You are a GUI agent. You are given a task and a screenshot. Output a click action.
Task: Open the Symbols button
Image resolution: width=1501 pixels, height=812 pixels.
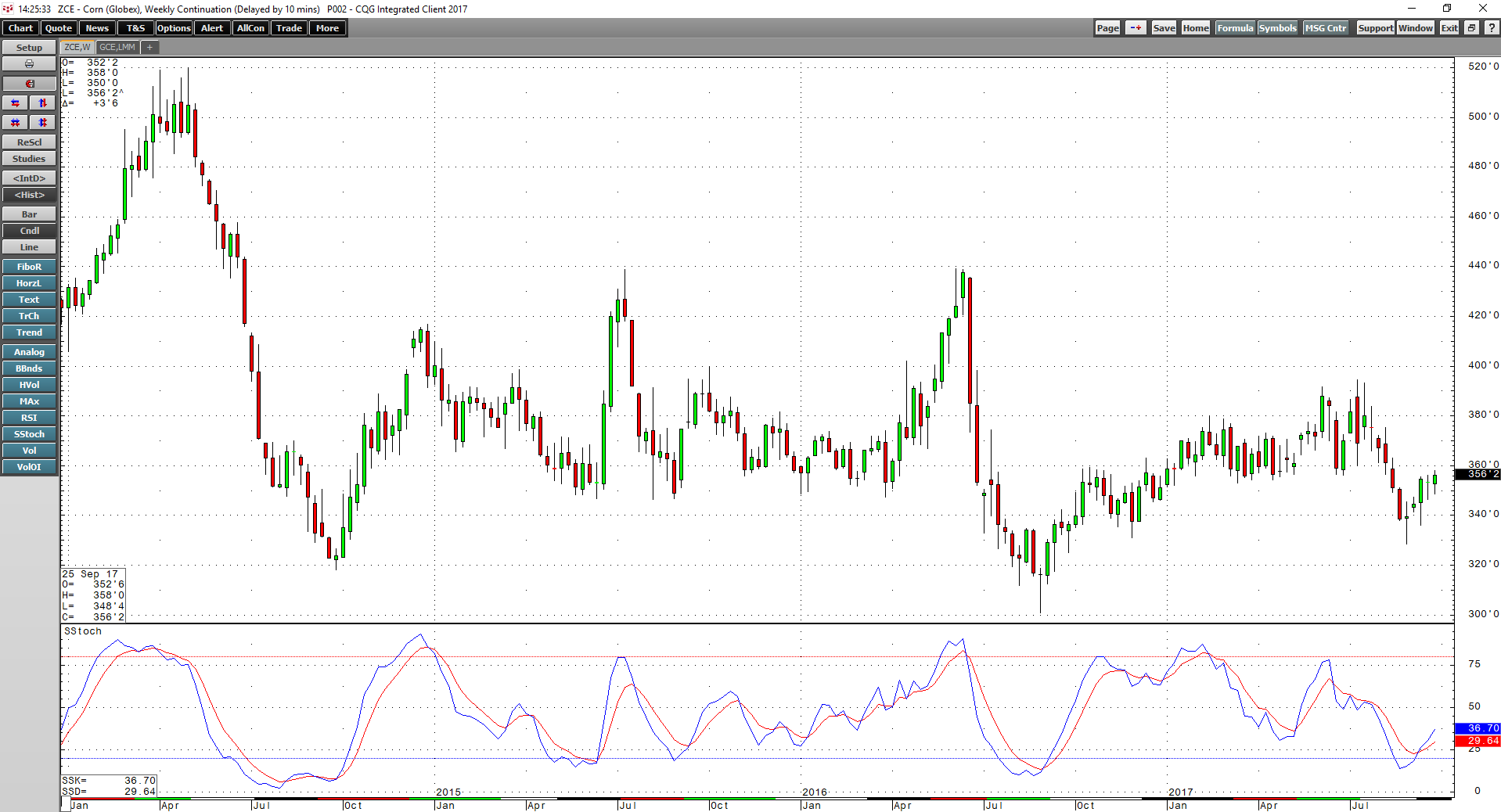[1277, 28]
